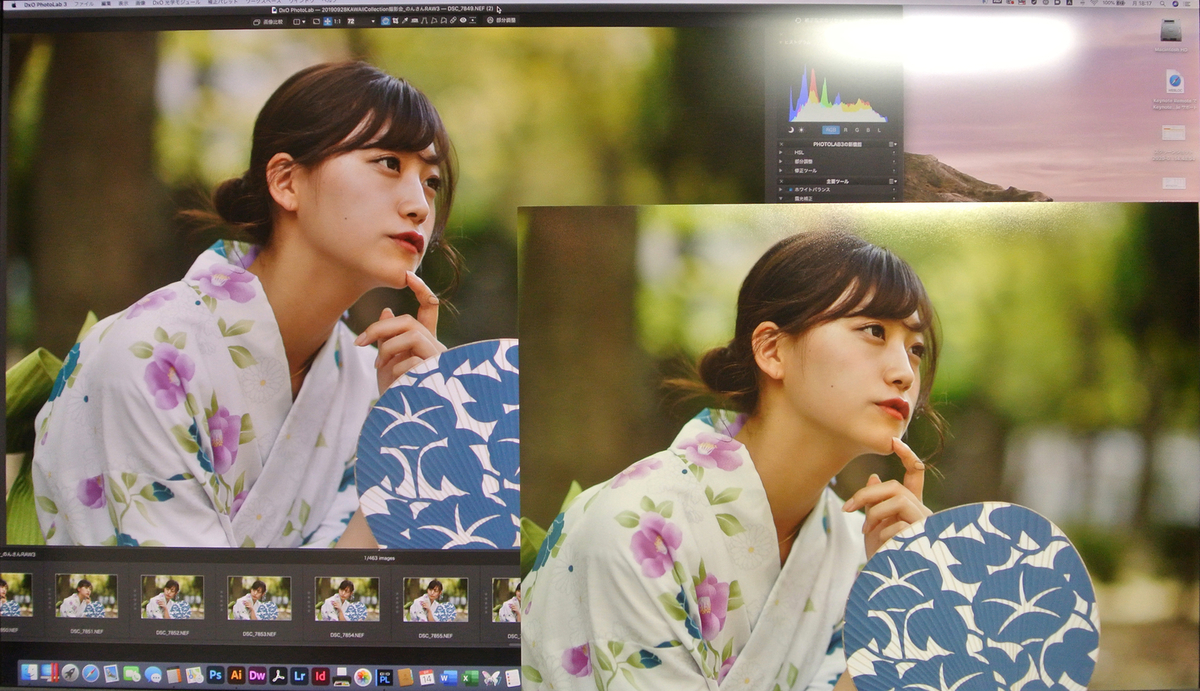Image resolution: width=1200 pixels, height=691 pixels.
Task: Open Siri from the menu bar
Action: 1175,4
